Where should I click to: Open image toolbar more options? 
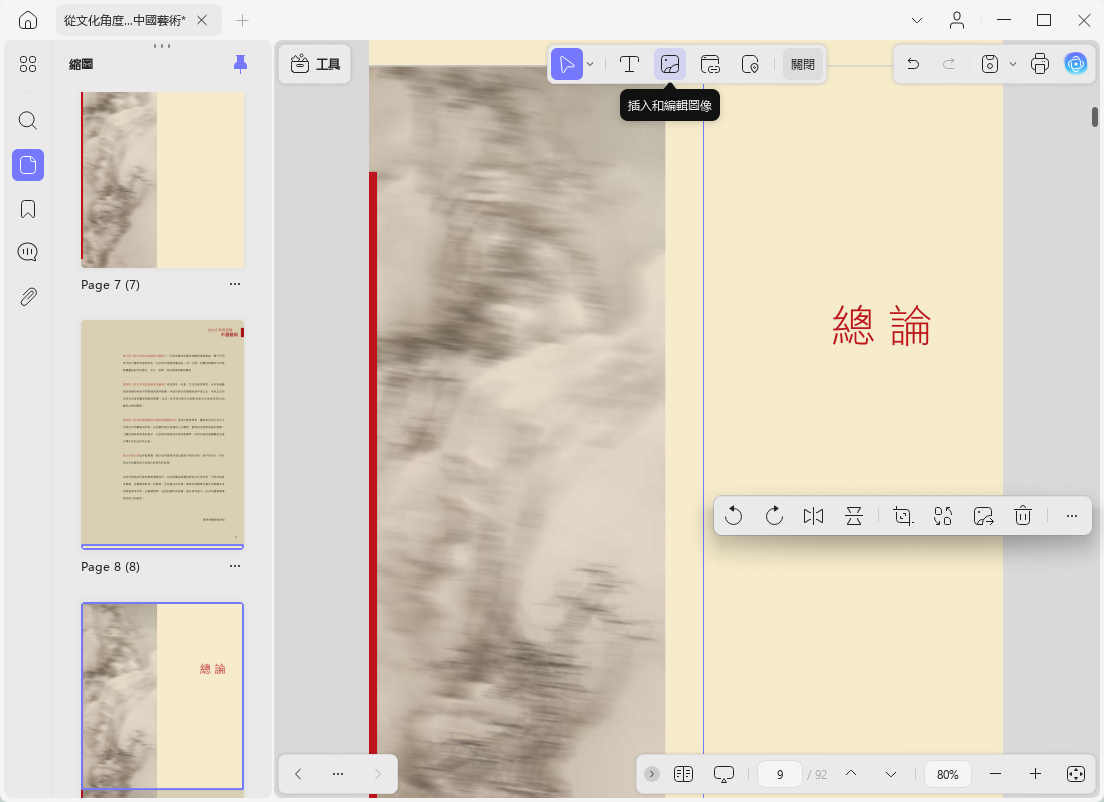[x=1072, y=516]
